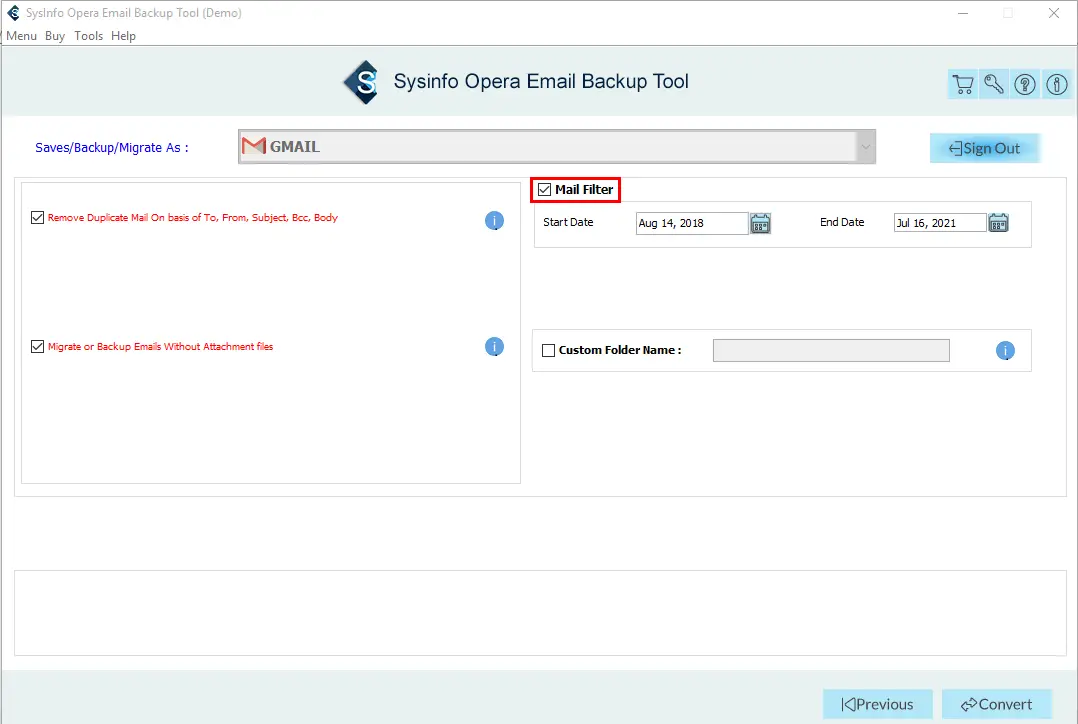Open the Menu menu

[21, 36]
